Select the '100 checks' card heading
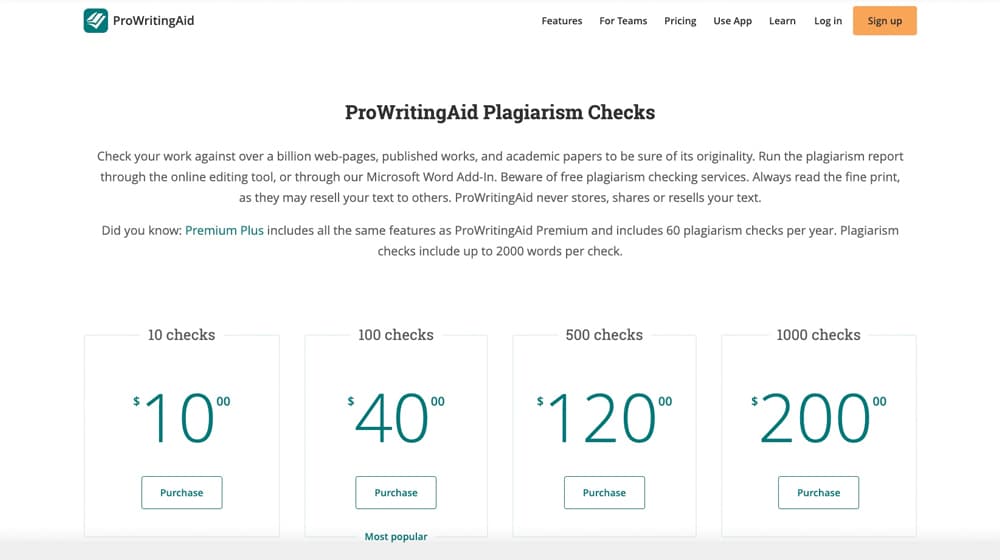Image resolution: width=1000 pixels, height=560 pixels. (x=396, y=335)
